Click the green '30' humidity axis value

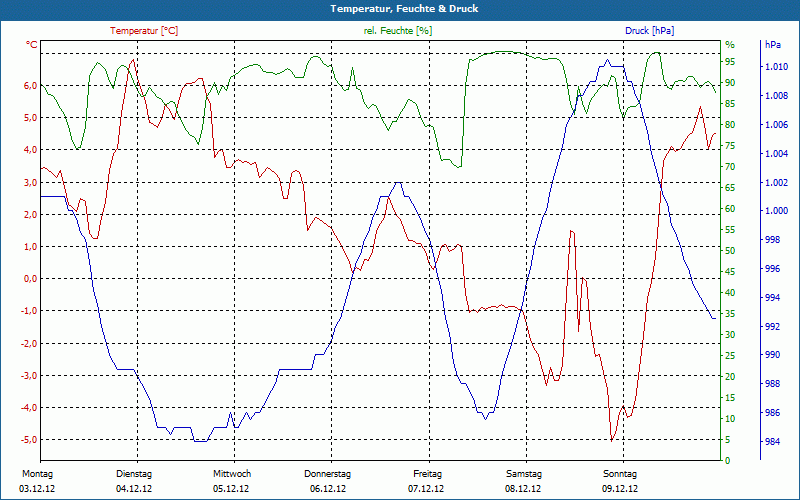pyautogui.click(x=730, y=335)
